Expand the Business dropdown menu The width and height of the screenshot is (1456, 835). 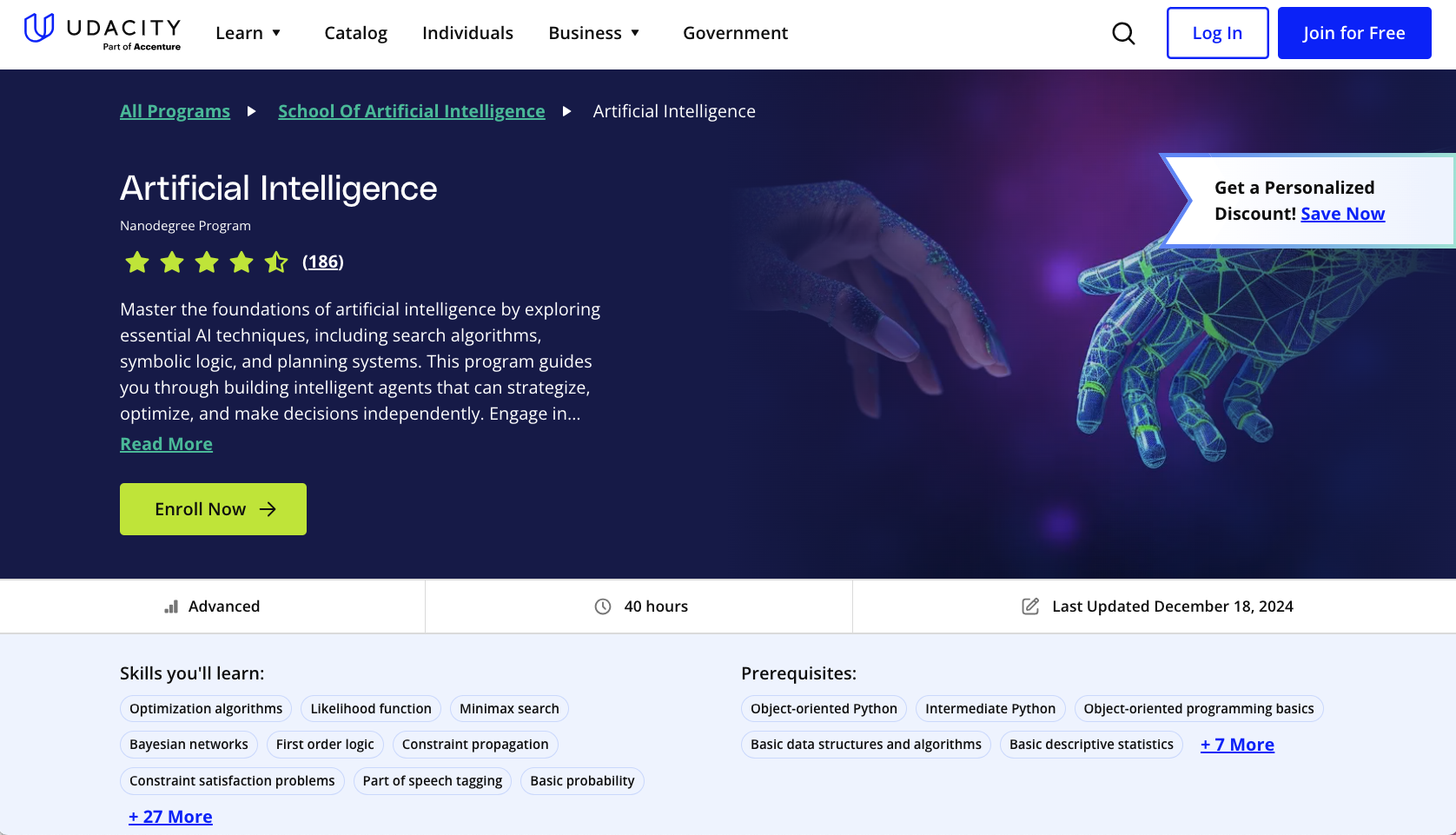594,33
